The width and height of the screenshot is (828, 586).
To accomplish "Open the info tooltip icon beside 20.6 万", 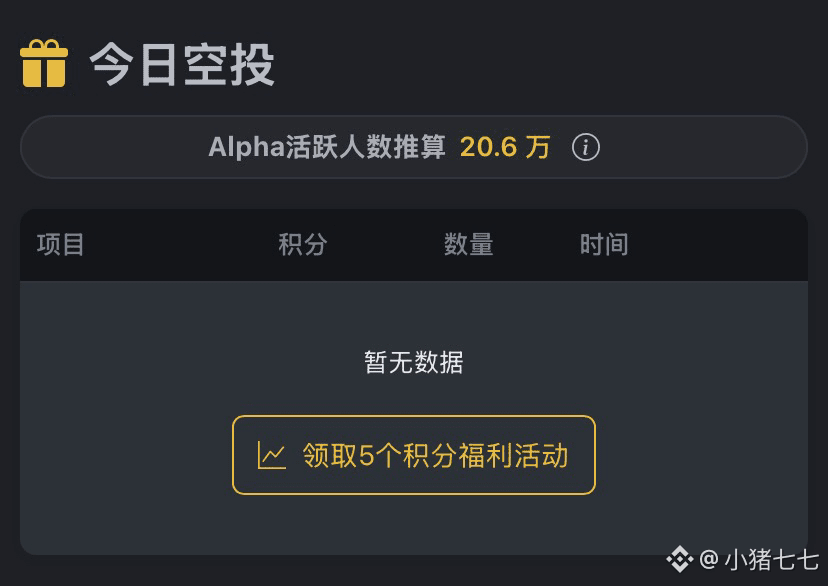I will (585, 148).
